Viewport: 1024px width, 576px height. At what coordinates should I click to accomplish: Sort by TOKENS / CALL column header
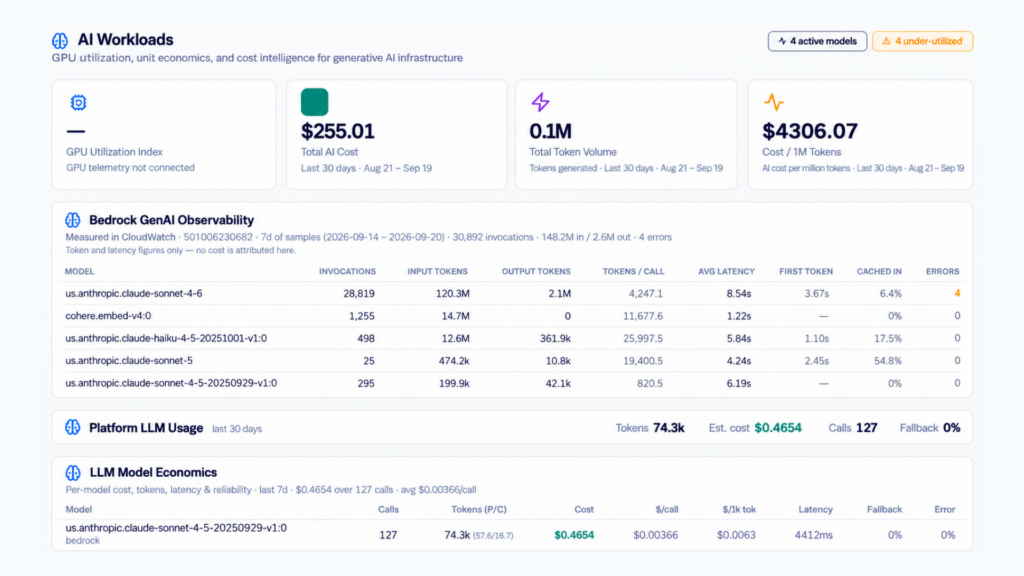tap(633, 272)
